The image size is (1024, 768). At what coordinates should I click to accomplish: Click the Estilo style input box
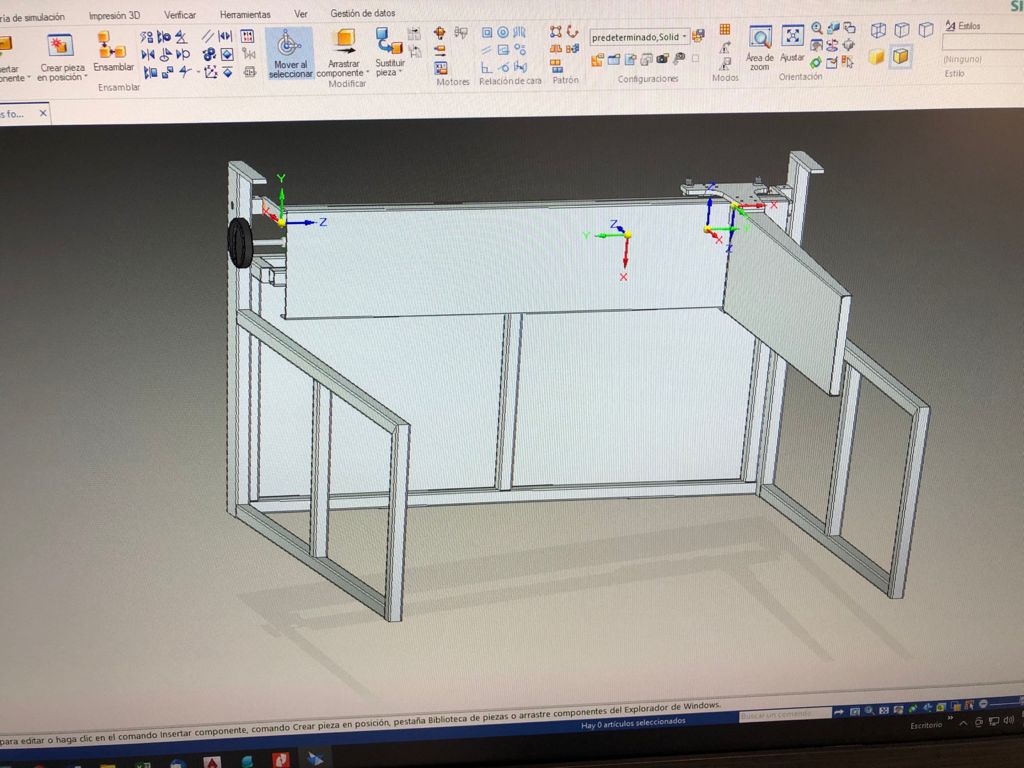coord(982,42)
